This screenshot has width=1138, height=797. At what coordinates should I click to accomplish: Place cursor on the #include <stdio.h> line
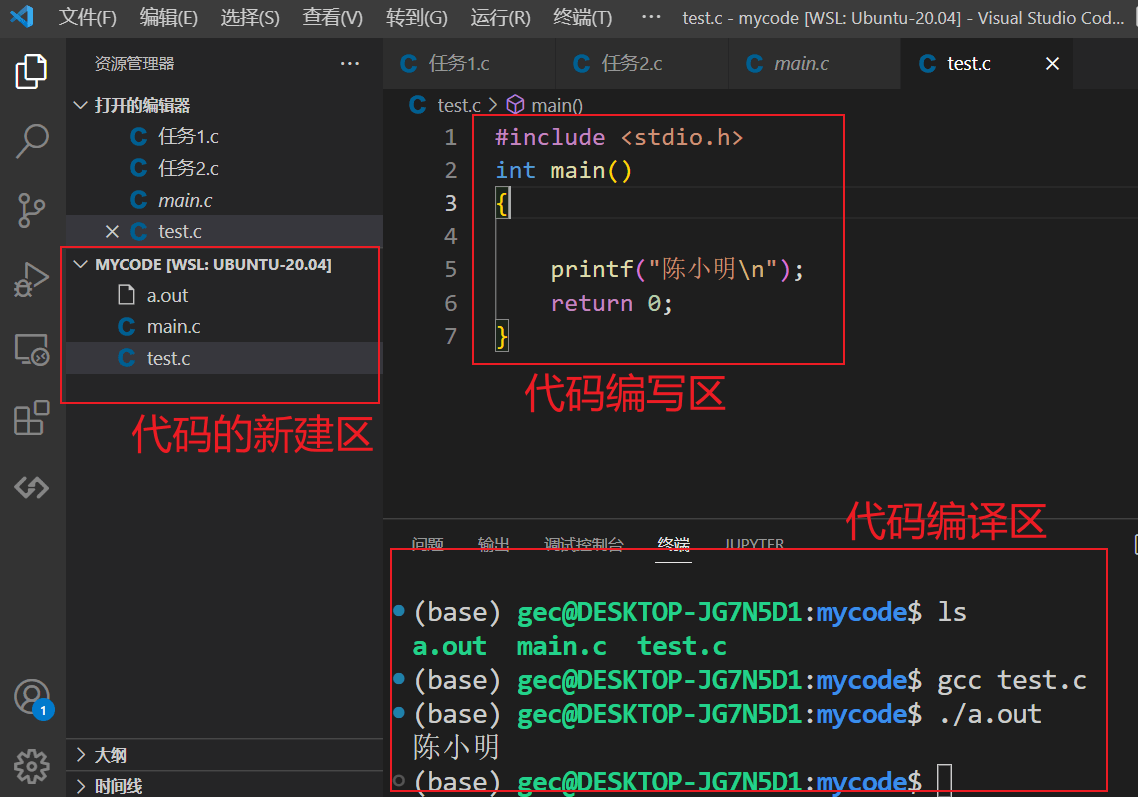618,137
